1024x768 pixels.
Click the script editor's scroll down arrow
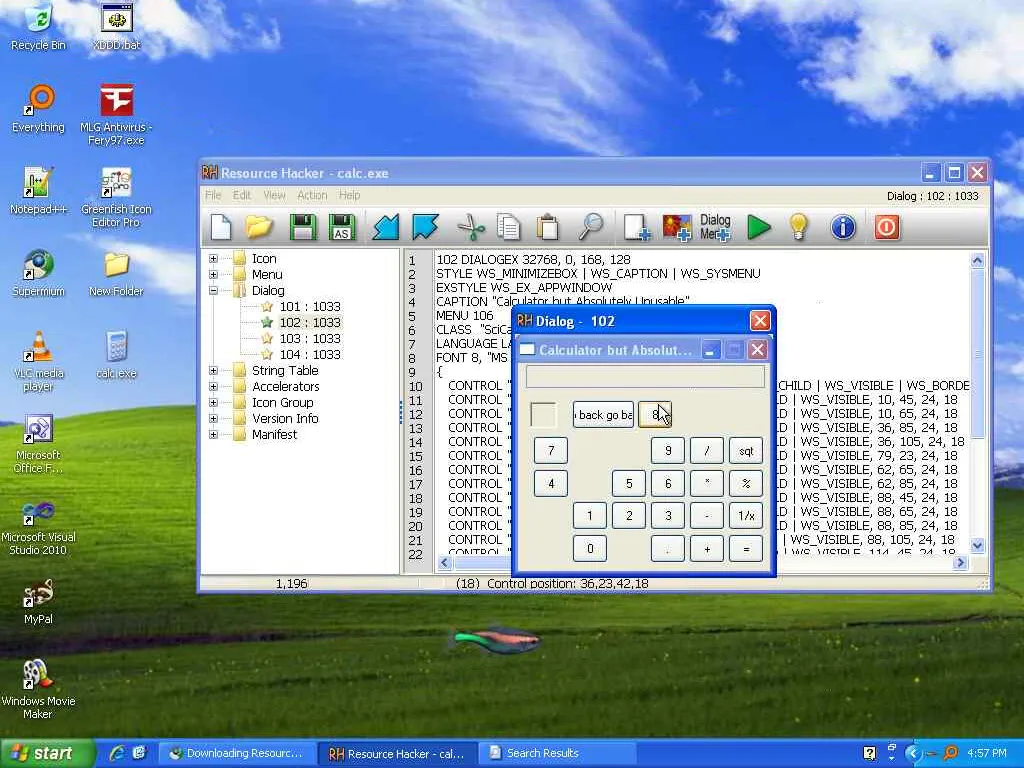pos(977,545)
